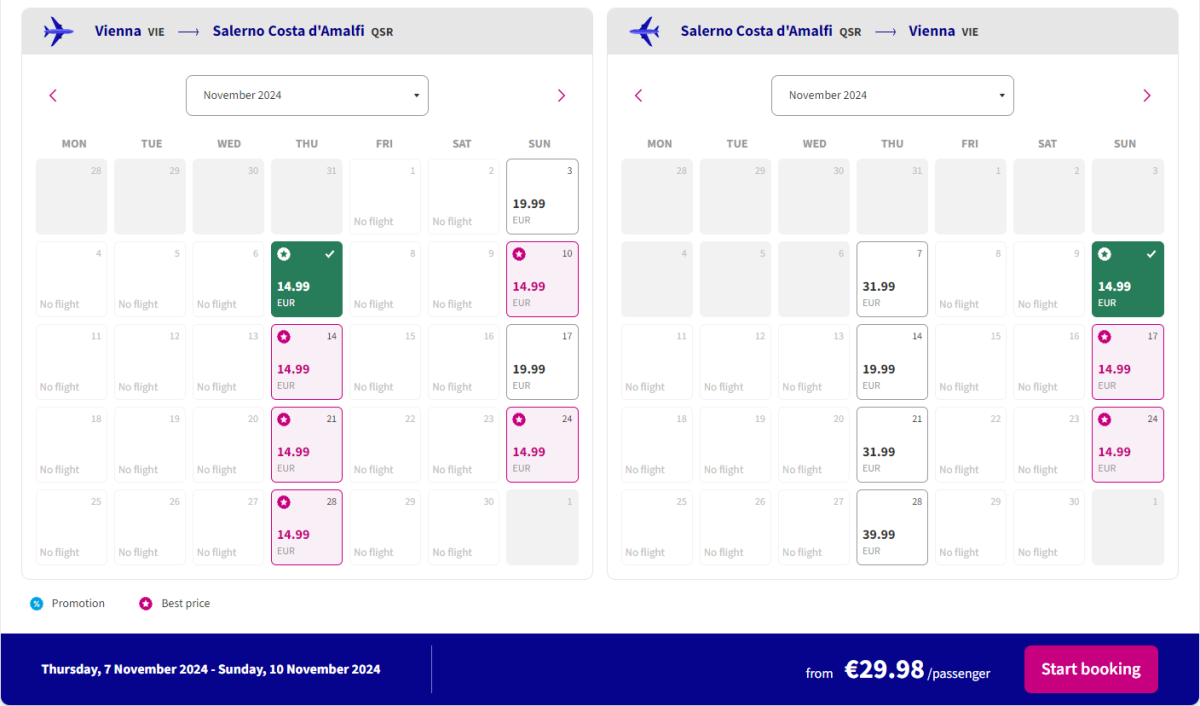Go to next month in outbound calendar
Image resolution: width=1200 pixels, height=706 pixels.
(x=561, y=96)
